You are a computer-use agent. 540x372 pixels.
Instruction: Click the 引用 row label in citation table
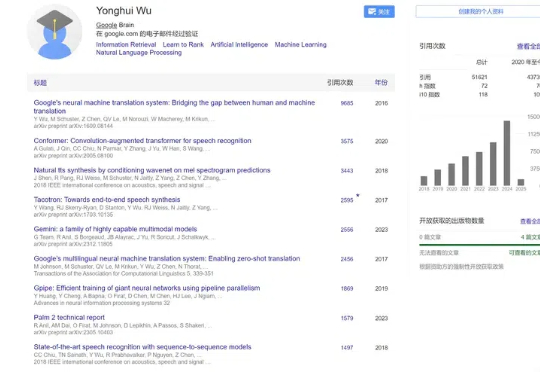coord(425,77)
